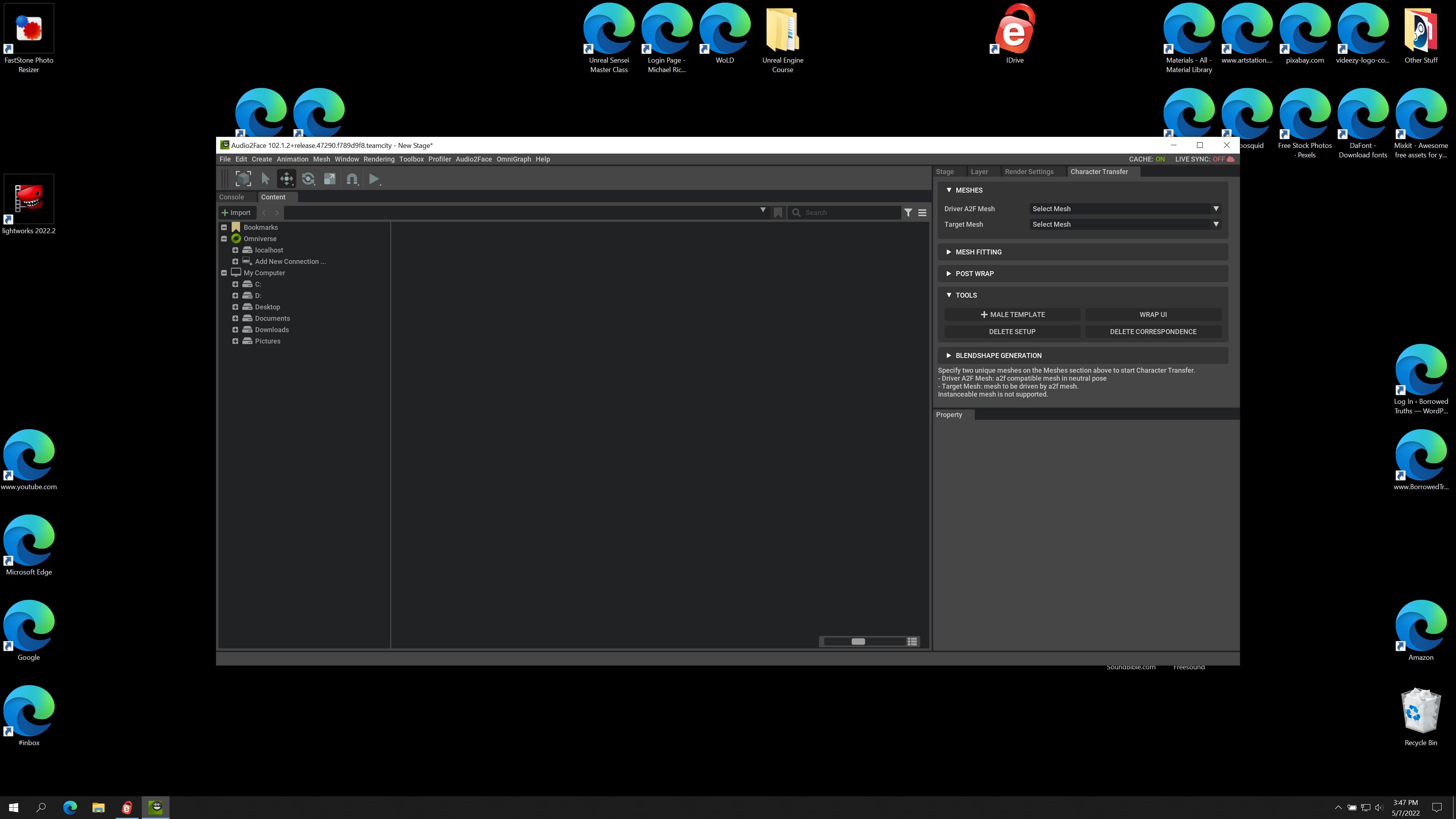Click the thumbnail size slider
Screen dimensions: 1456x819
click(858, 642)
